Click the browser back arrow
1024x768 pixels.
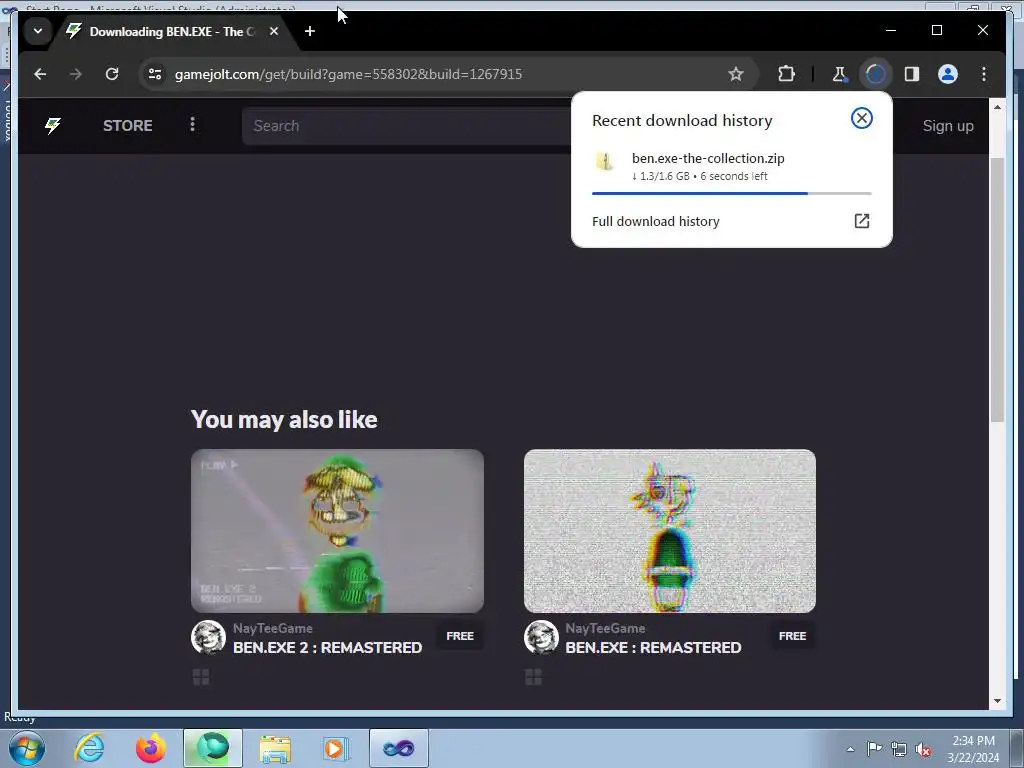pyautogui.click(x=40, y=74)
